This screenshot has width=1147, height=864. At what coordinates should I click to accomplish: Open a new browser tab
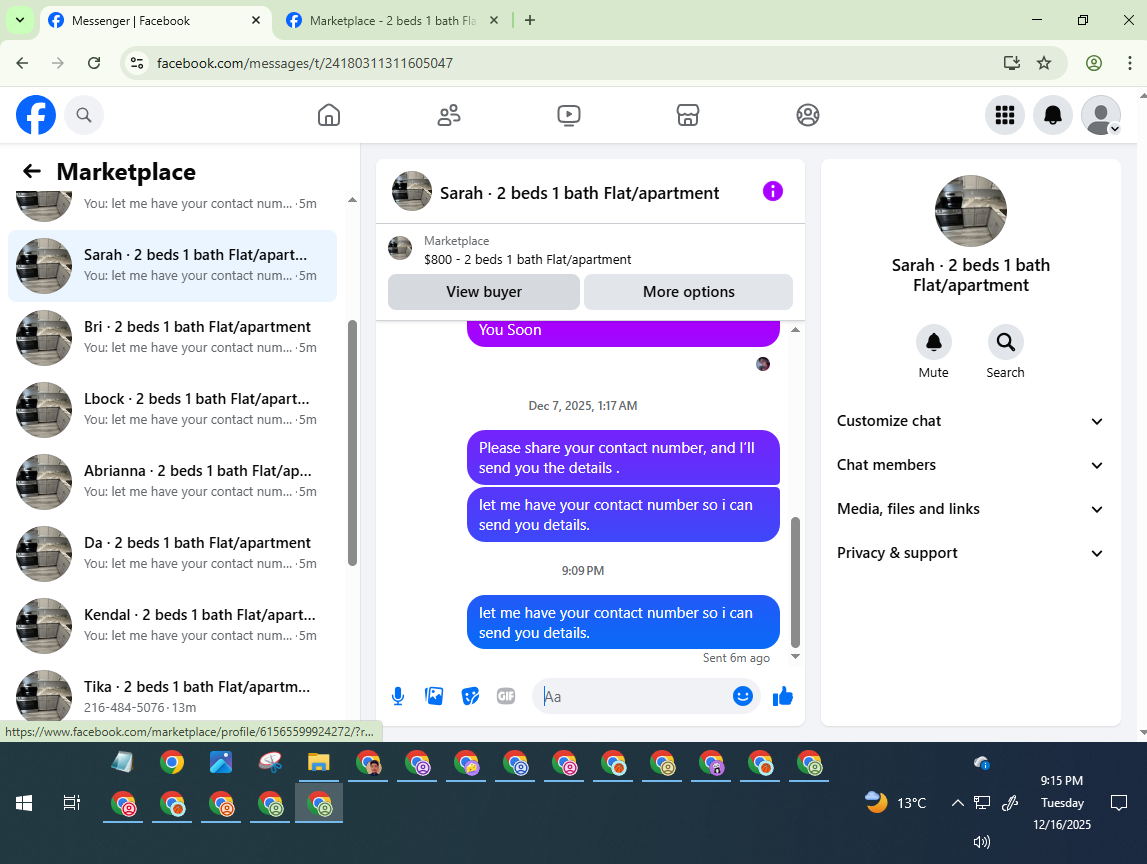[x=530, y=20]
